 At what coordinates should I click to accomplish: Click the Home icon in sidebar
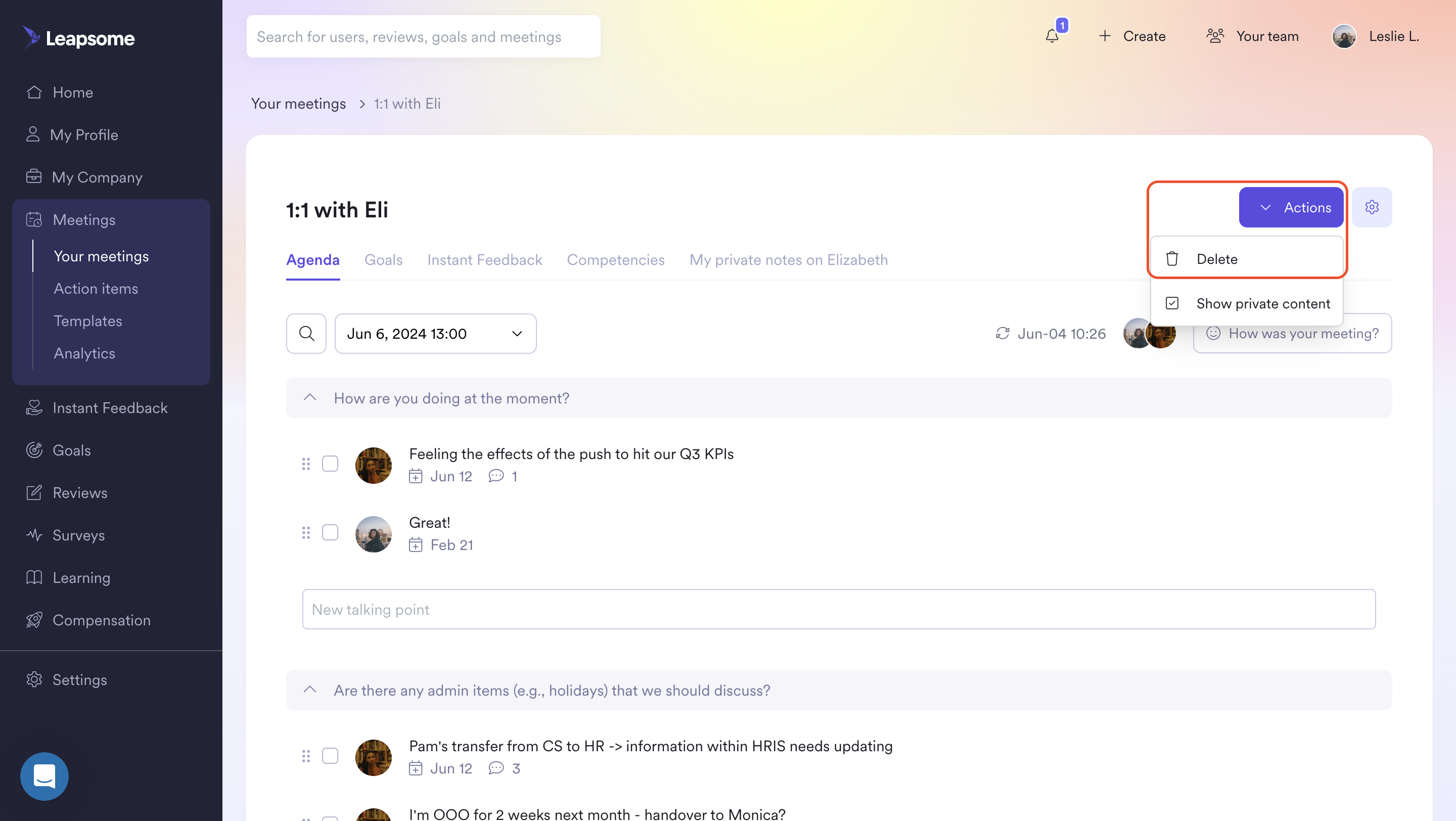(34, 92)
